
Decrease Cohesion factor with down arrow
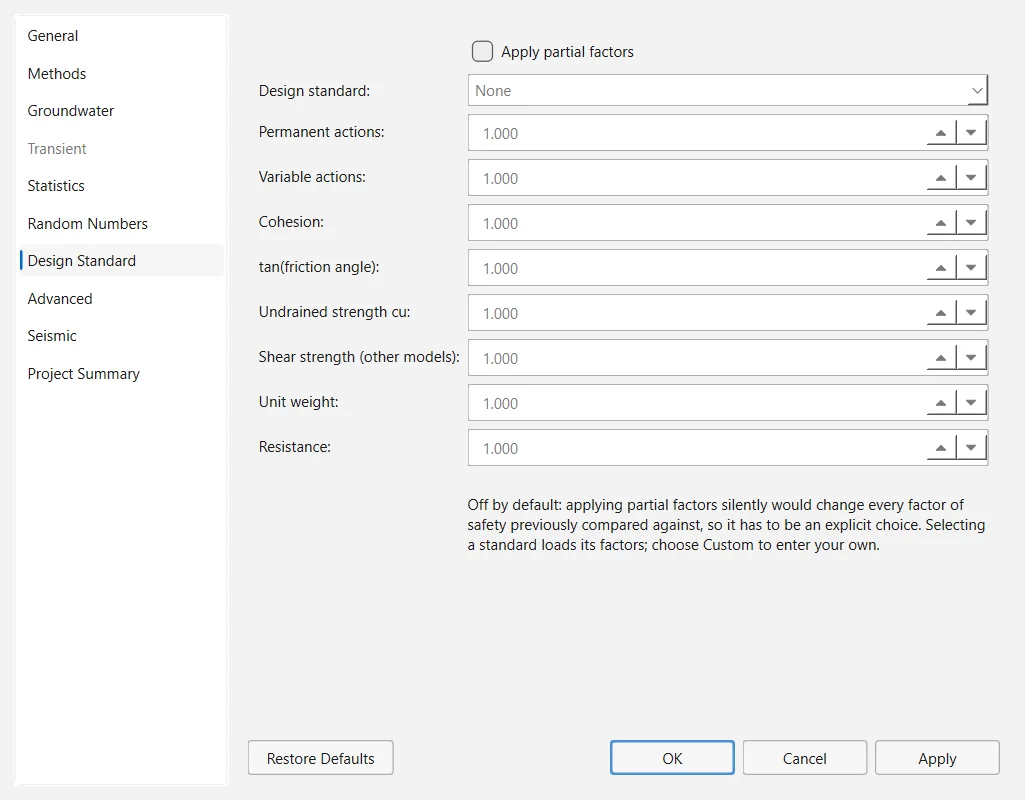coord(971,223)
